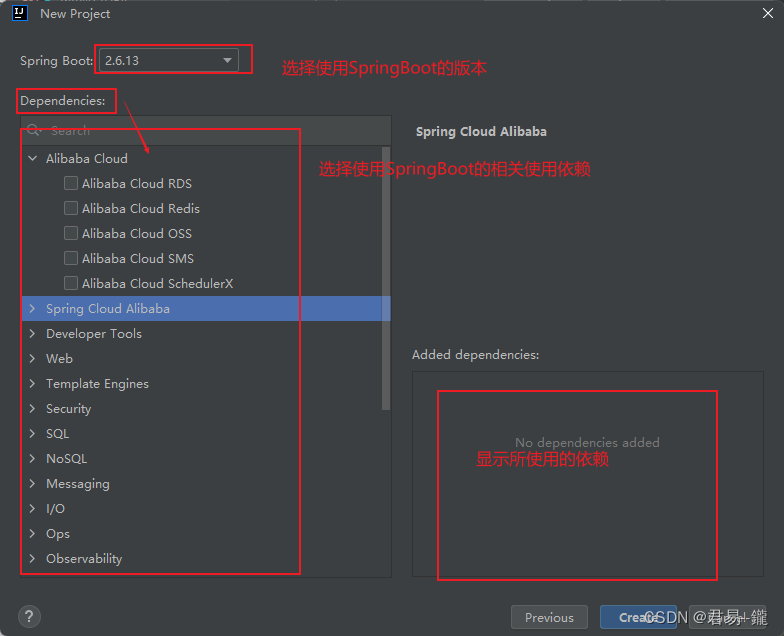Check Alibaba Cloud SMS
The height and width of the screenshot is (636, 784).
point(71,258)
